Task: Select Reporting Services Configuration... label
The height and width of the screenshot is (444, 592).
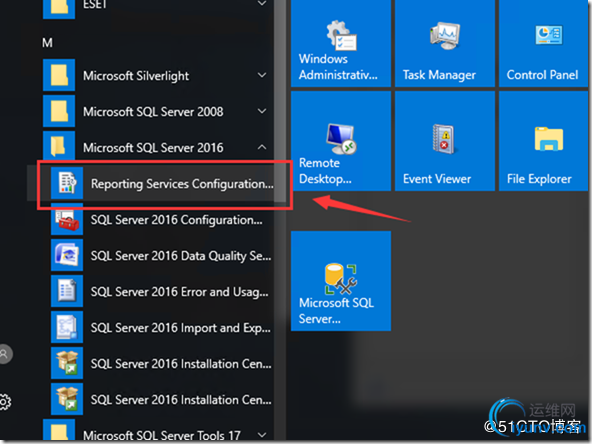Action: point(182,184)
